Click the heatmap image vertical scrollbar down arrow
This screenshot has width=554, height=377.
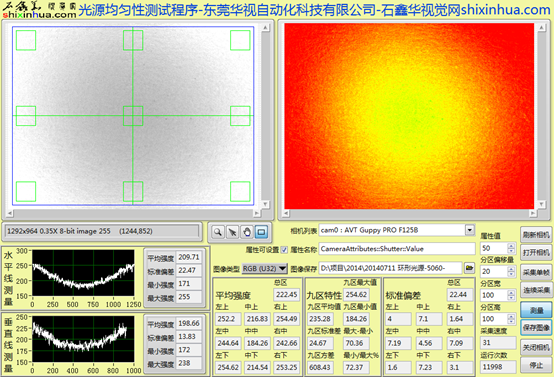coord(541,204)
